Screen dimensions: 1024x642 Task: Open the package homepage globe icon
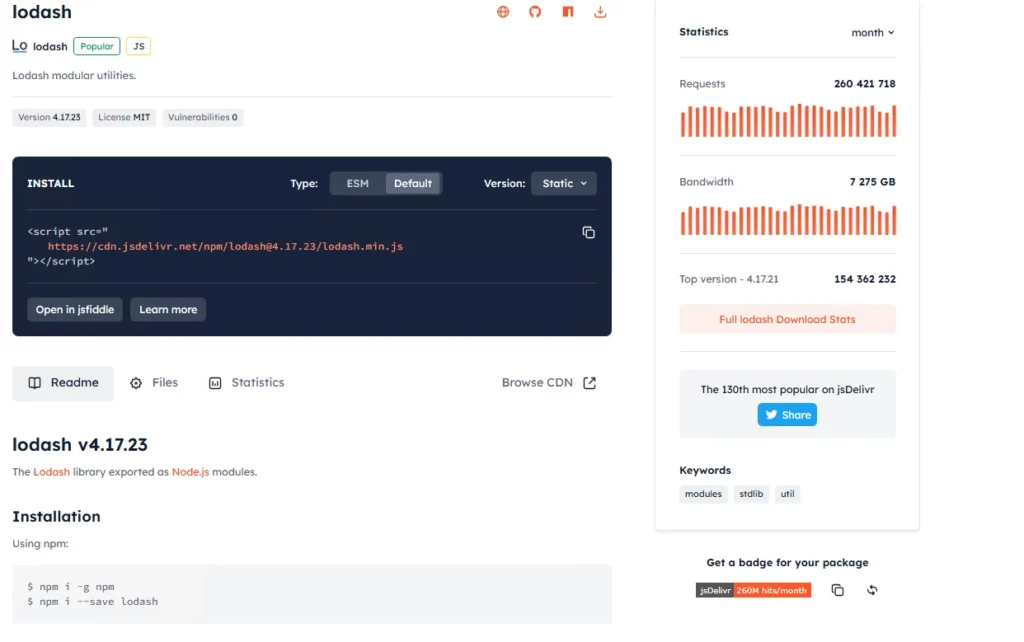point(503,12)
